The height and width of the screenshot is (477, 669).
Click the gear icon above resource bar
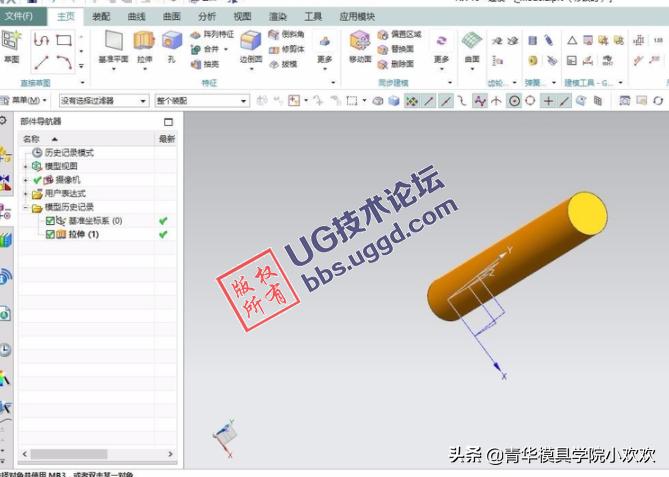pyautogui.click(x=3, y=121)
